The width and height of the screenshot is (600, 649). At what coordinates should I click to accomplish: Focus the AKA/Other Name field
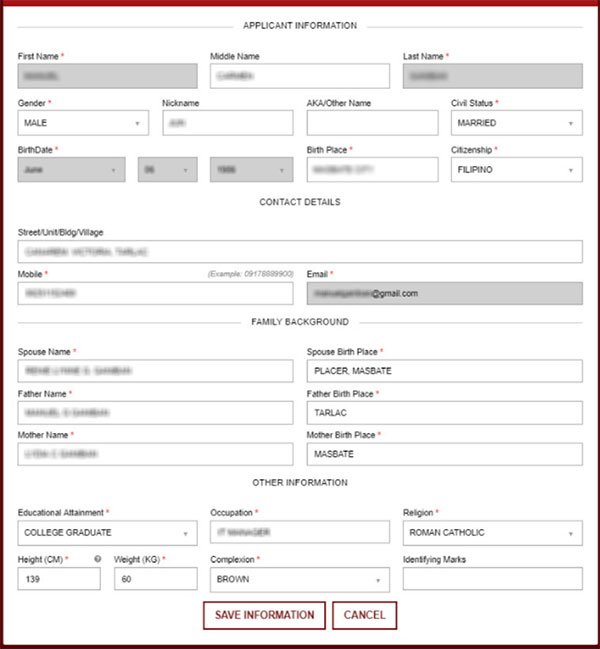click(372, 123)
